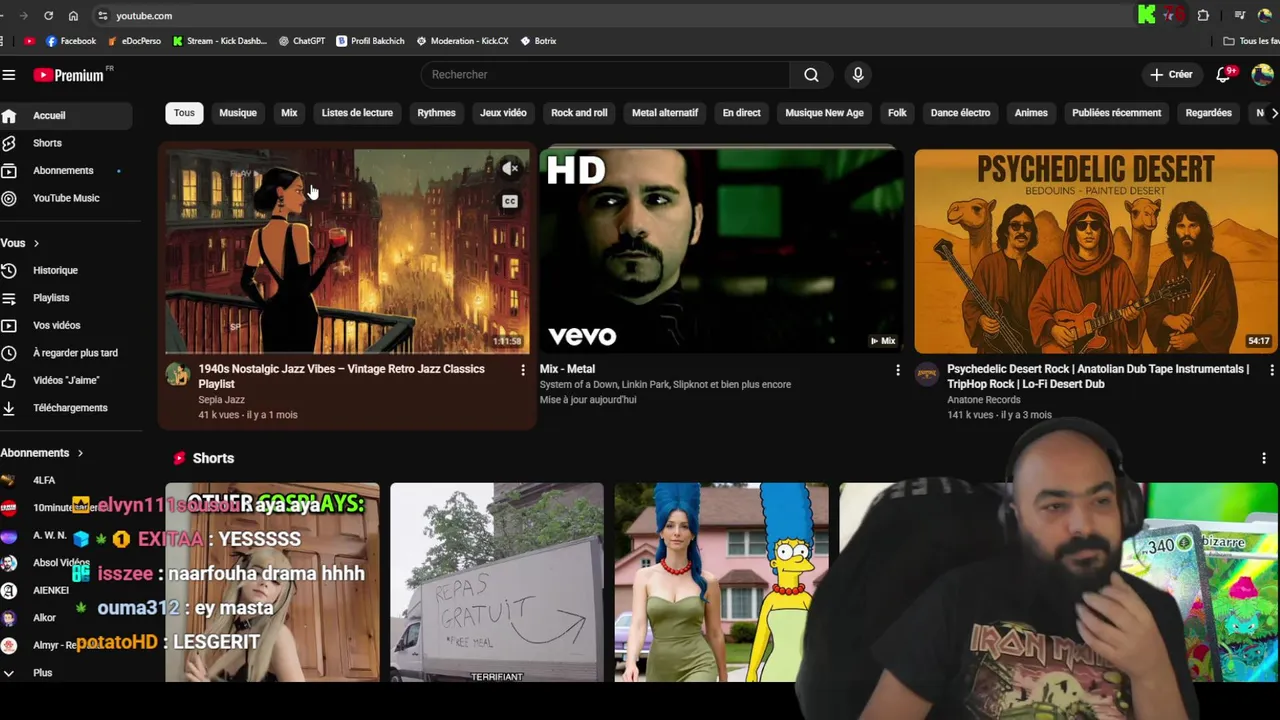Open the 1940s Nostalgic Jazz Vibes thumbnail

[x=347, y=252]
